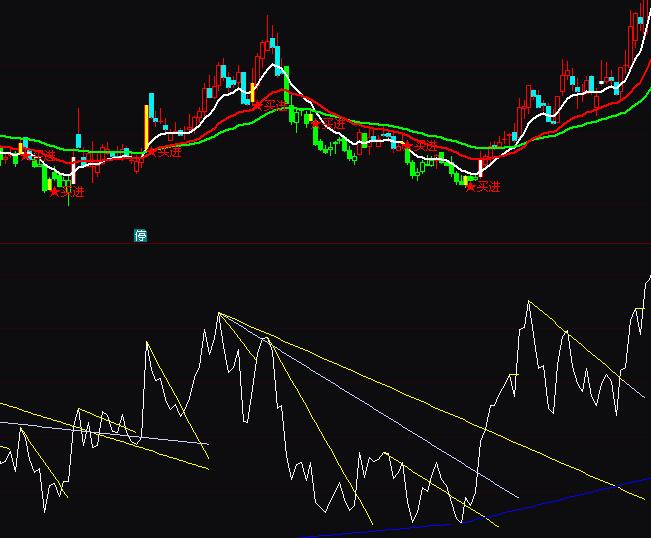The image size is (651, 538).
Task: Click the 买进 marker before the final bottom signal
Action: [x=420, y=146]
